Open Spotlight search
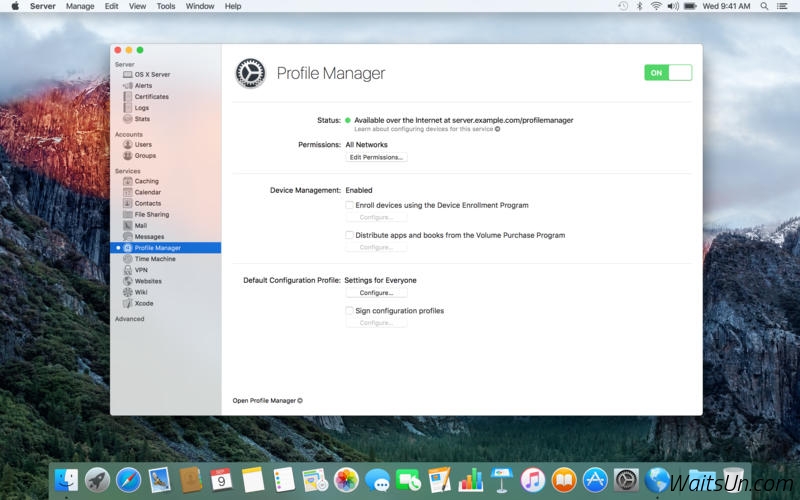The width and height of the screenshot is (800, 500). click(764, 6)
